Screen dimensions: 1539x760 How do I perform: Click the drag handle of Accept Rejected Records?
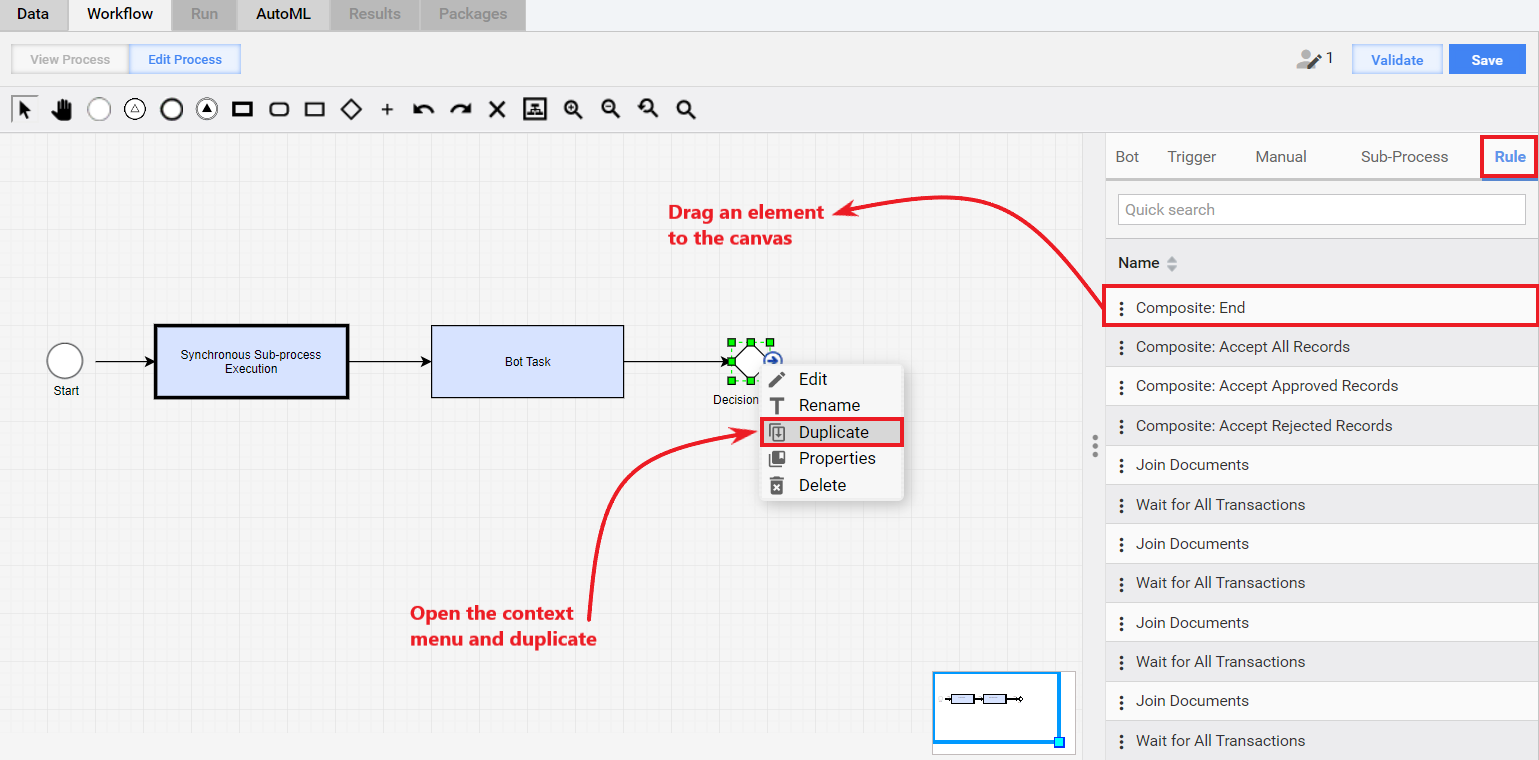1121,426
